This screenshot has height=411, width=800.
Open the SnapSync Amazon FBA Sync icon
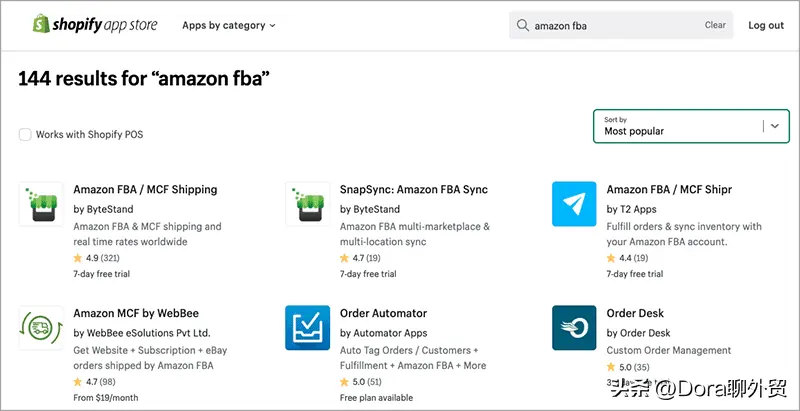pyautogui.click(x=307, y=204)
